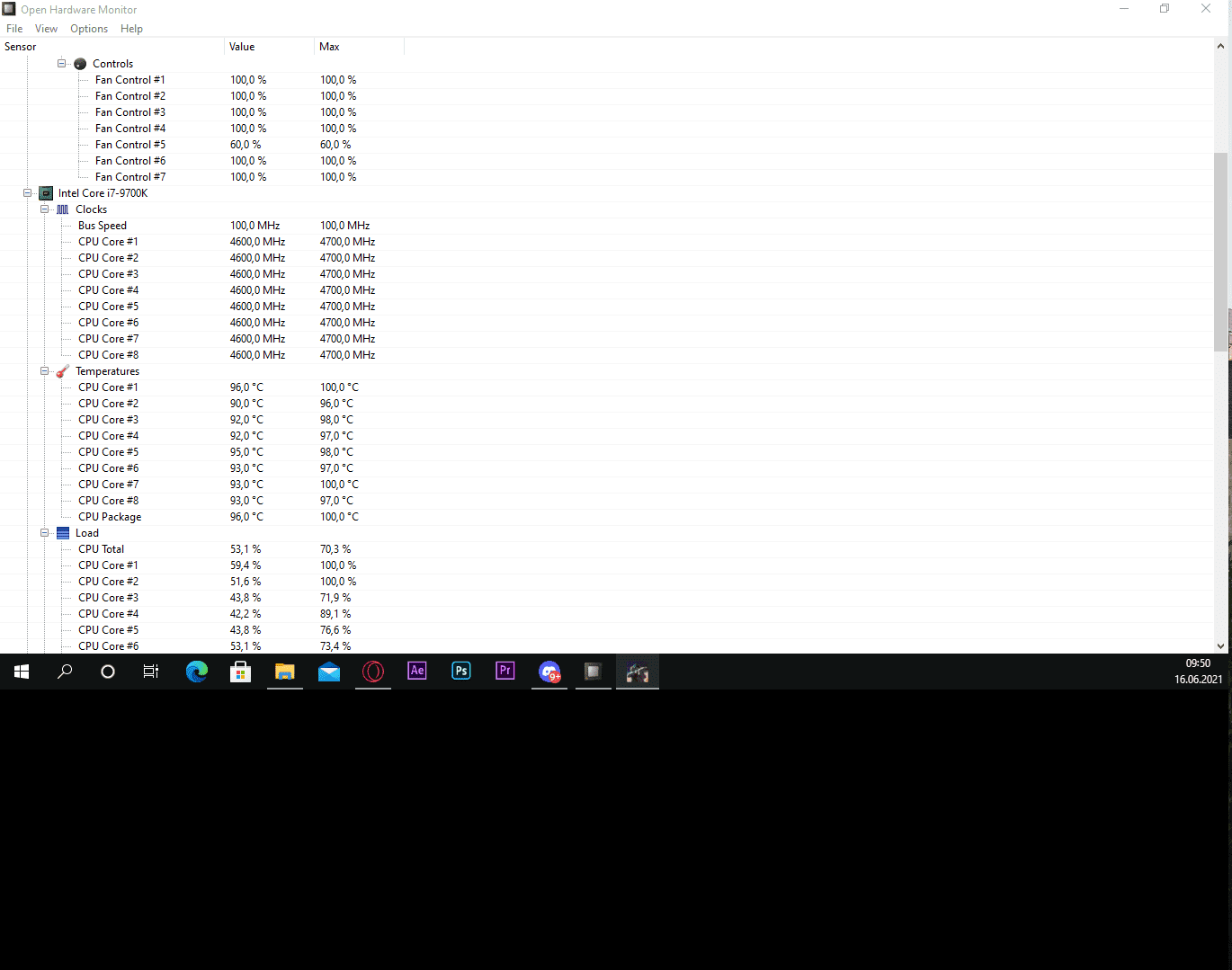The image size is (1232, 970).
Task: Click the 4700,0 MHz max of CPU Core #4 clock
Action: (x=347, y=290)
